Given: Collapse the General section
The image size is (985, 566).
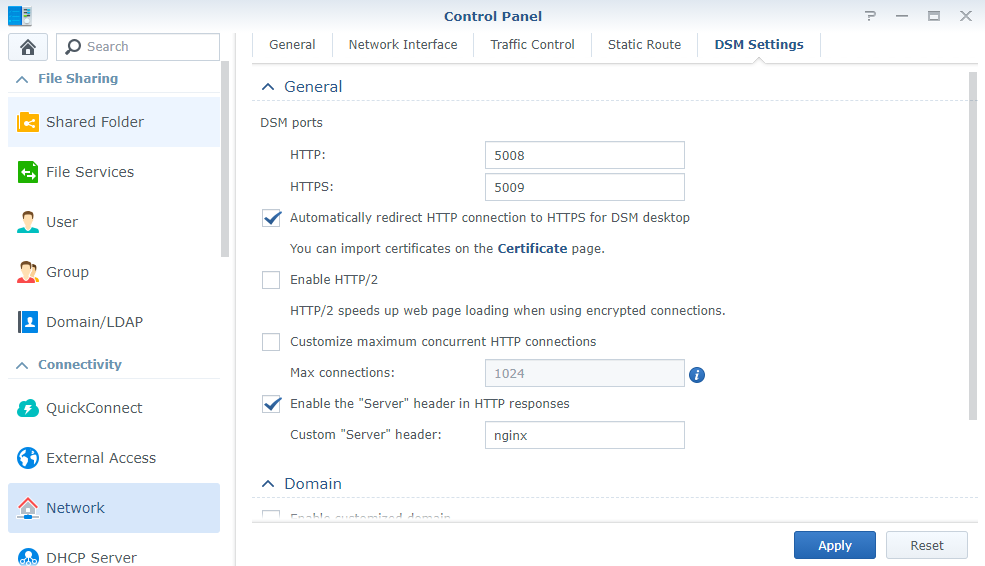Looking at the screenshot, I should tap(268, 87).
